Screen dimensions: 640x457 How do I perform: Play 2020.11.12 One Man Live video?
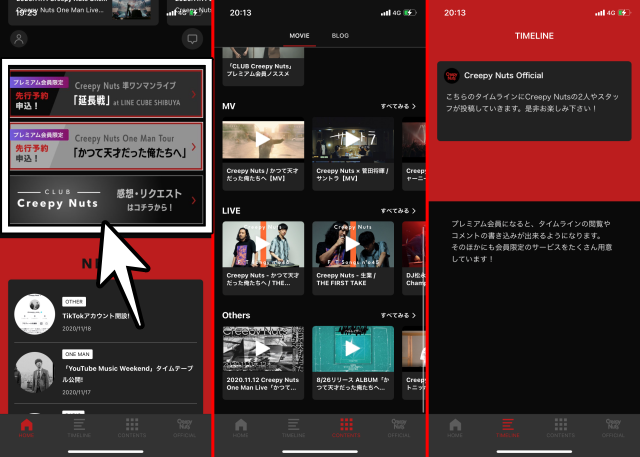263,349
